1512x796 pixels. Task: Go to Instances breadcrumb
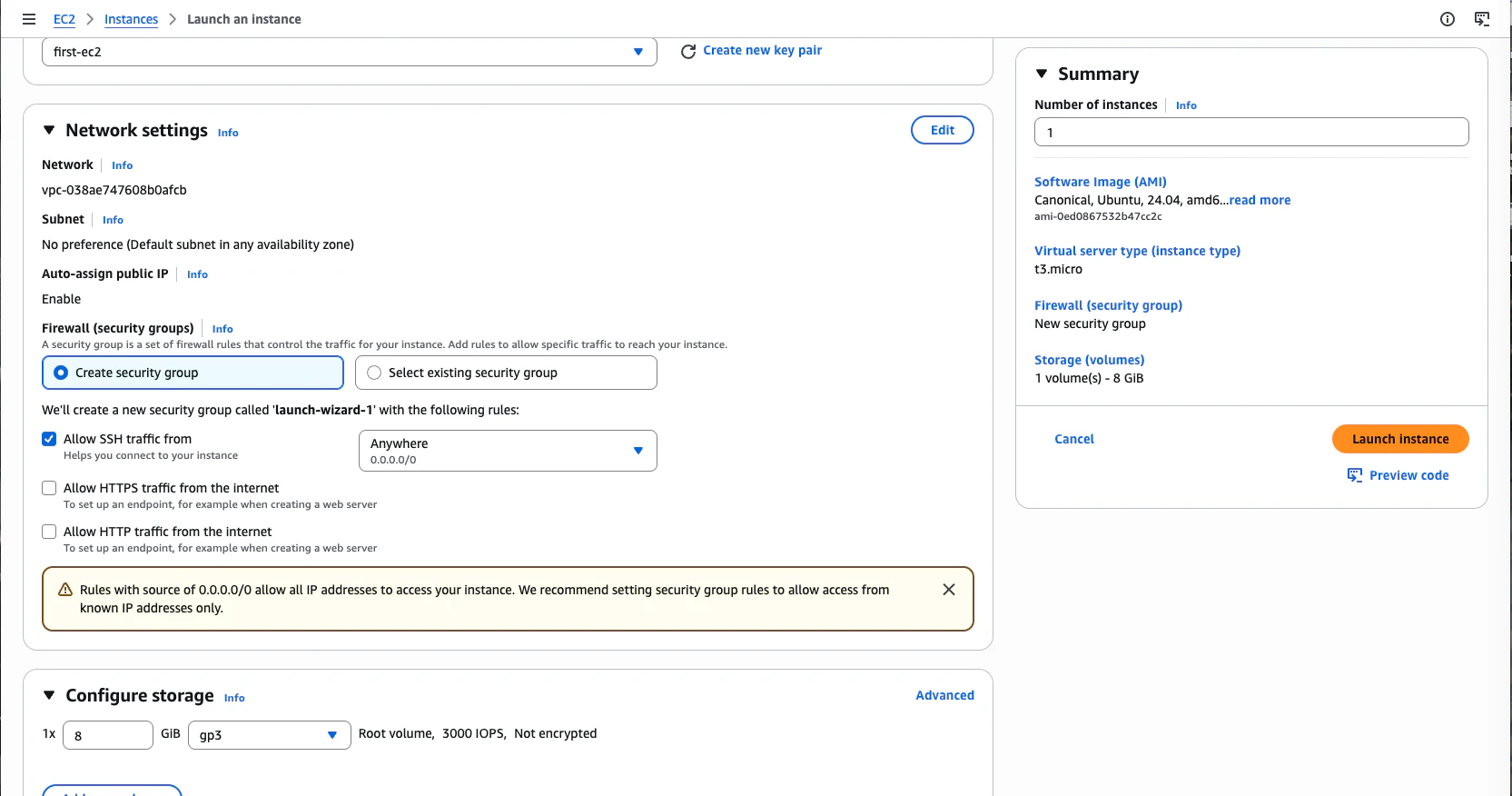131,19
